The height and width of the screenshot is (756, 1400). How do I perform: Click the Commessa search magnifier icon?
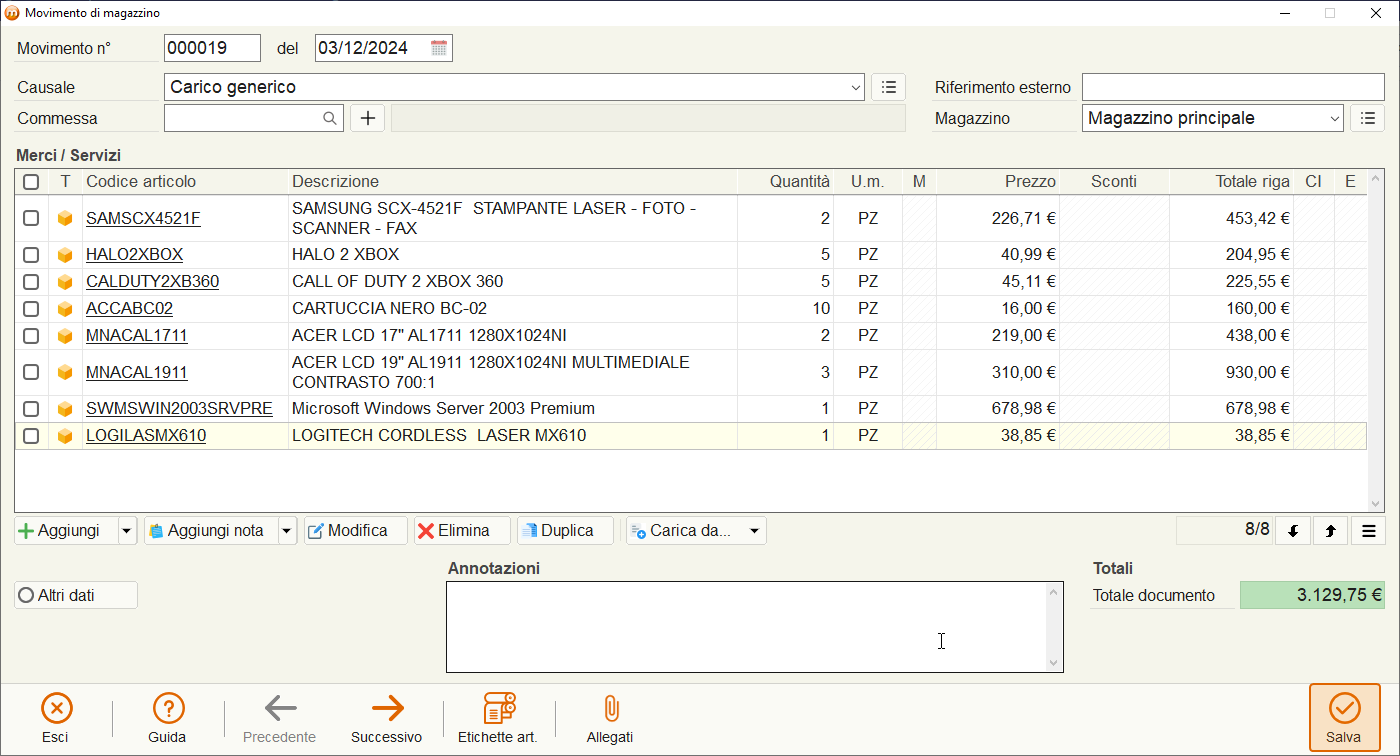pos(330,118)
